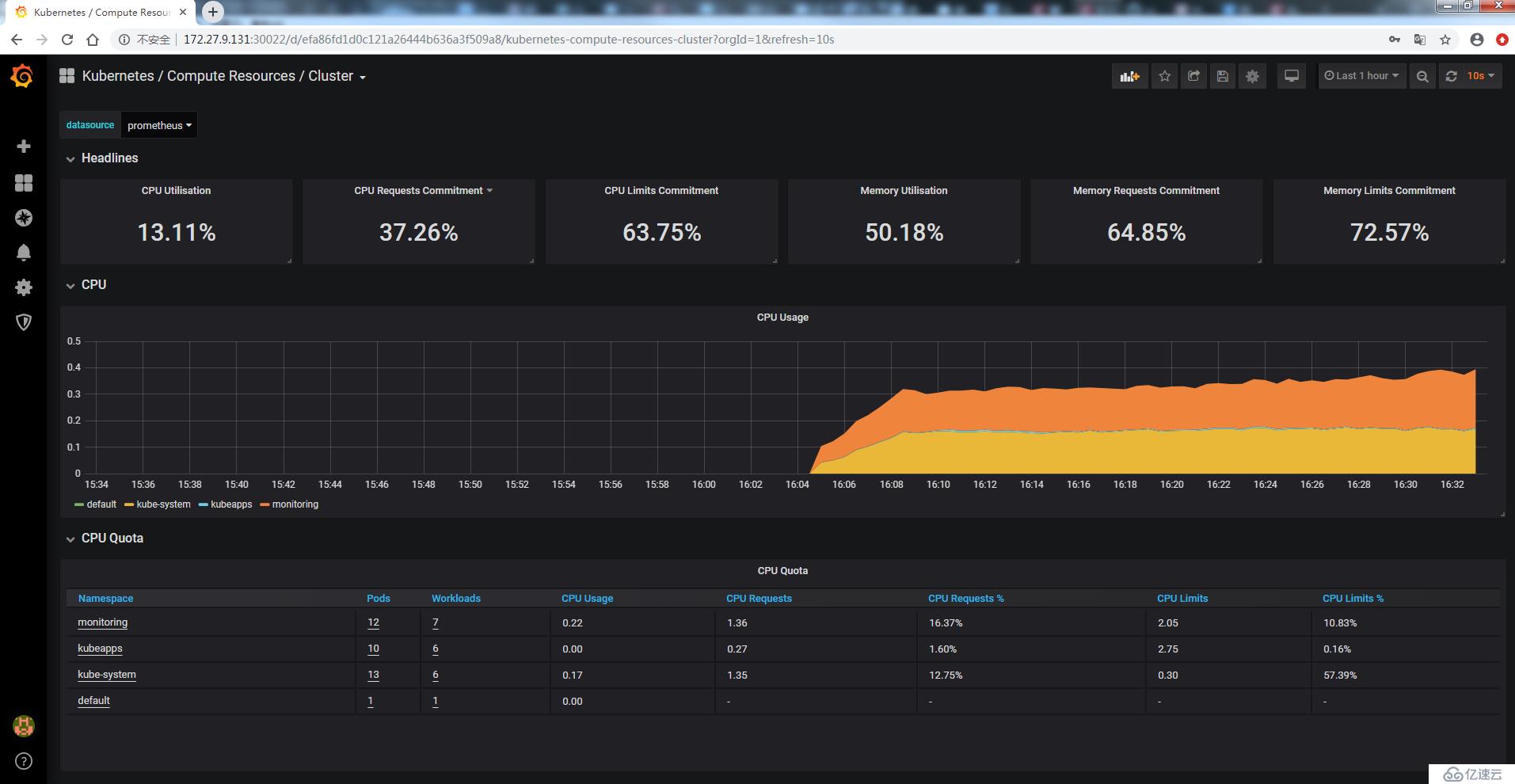Sort table by Workloads column
The height and width of the screenshot is (784, 1515).
coord(456,599)
